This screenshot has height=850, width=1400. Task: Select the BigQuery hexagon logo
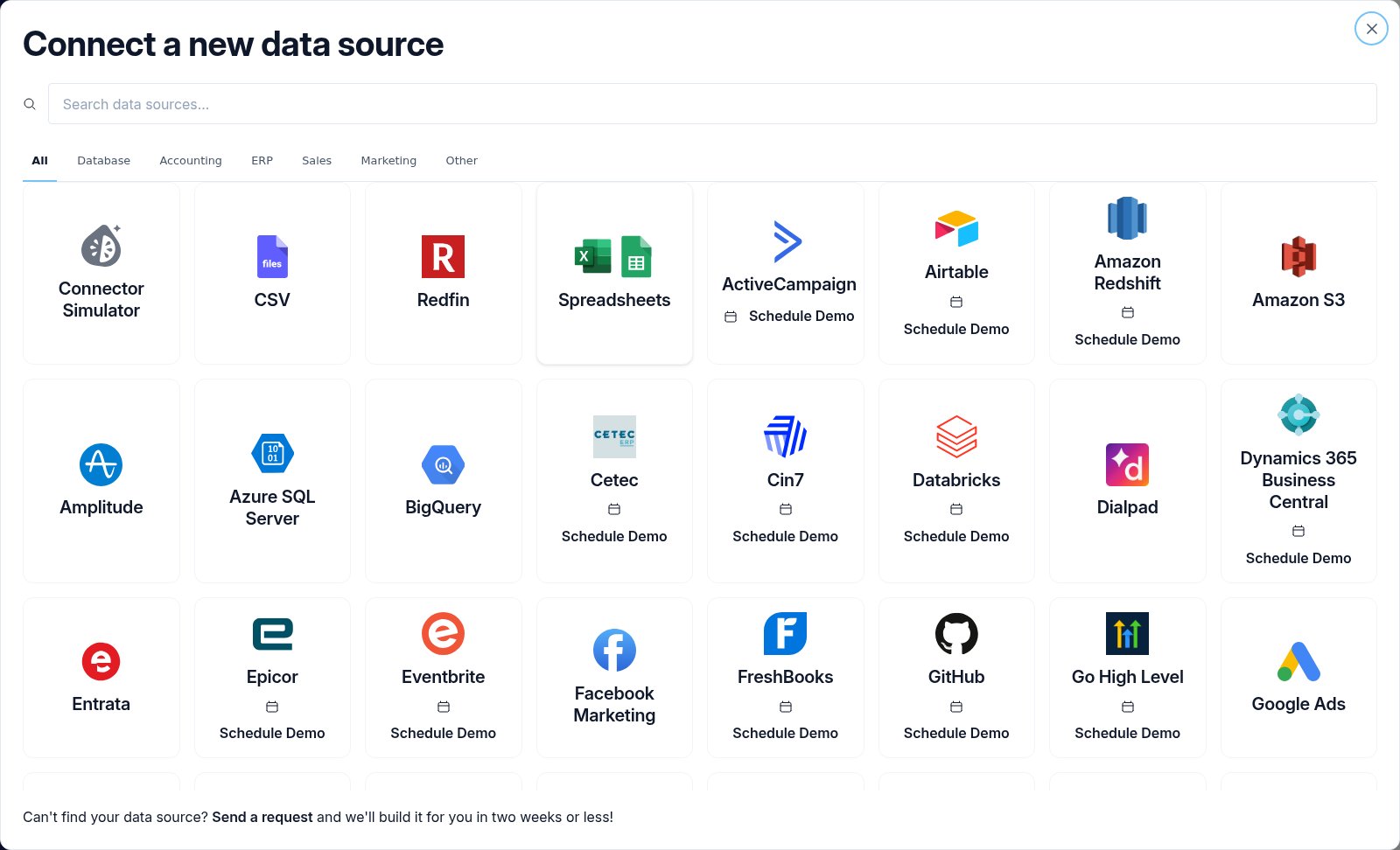point(443,464)
